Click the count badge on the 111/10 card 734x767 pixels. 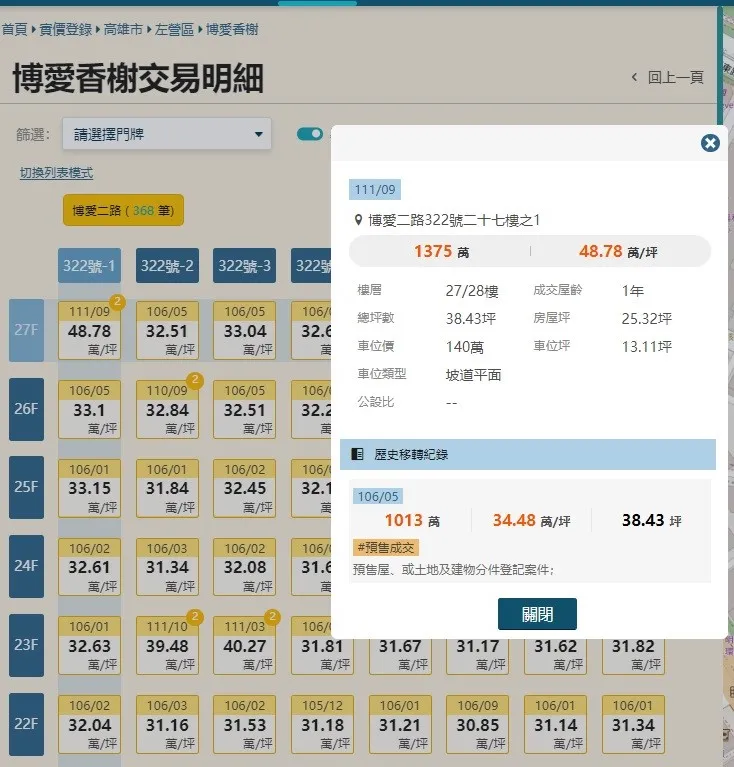195,616
